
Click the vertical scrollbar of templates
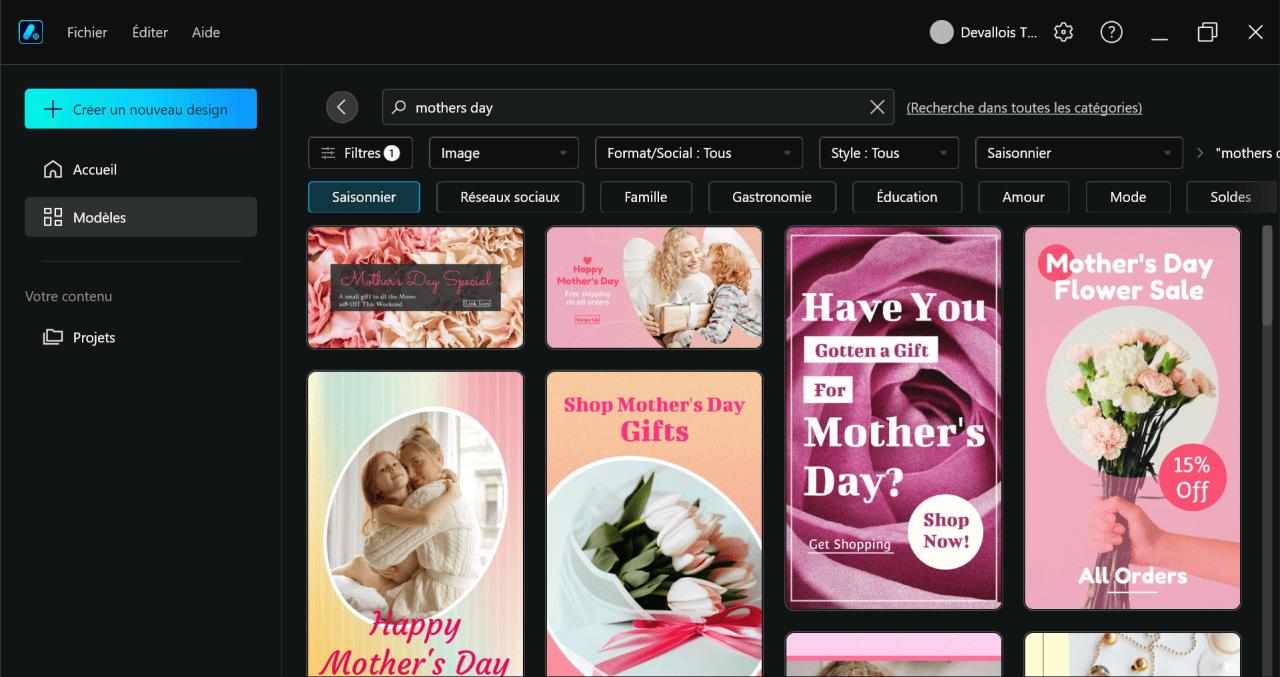[1268, 275]
